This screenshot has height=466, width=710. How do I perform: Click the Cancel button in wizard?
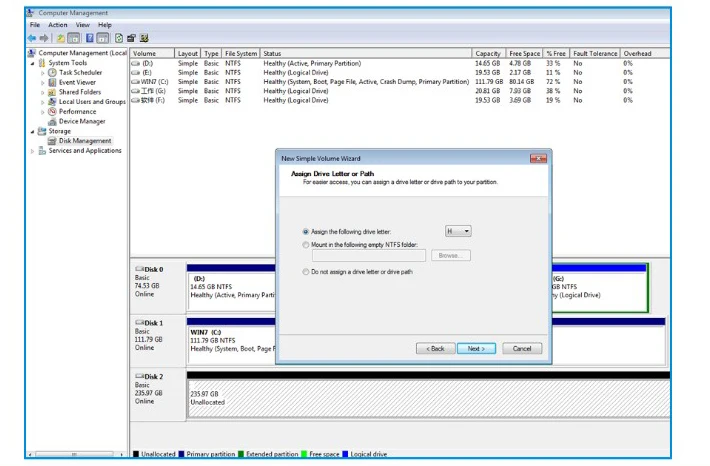pyautogui.click(x=522, y=349)
